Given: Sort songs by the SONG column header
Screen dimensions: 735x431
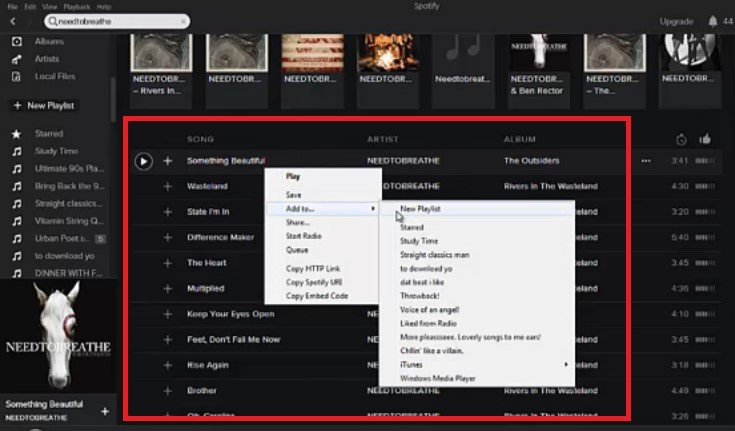Looking at the screenshot, I should [x=200, y=139].
